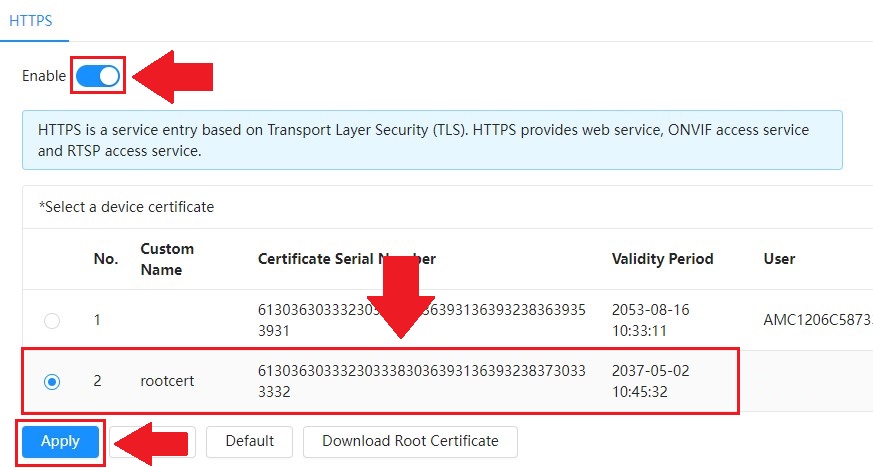Toggle the HTTPS Enable switch
This screenshot has width=873, height=468.
pos(98,76)
